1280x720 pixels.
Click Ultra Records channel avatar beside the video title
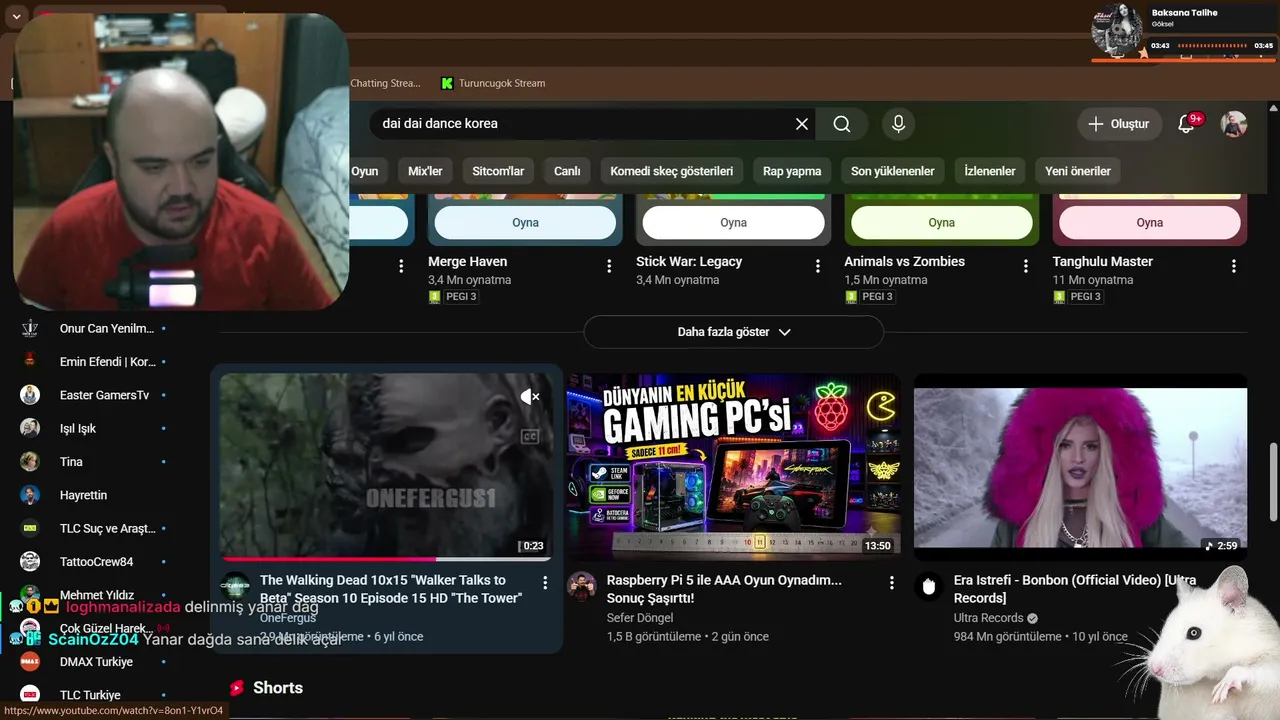929,586
